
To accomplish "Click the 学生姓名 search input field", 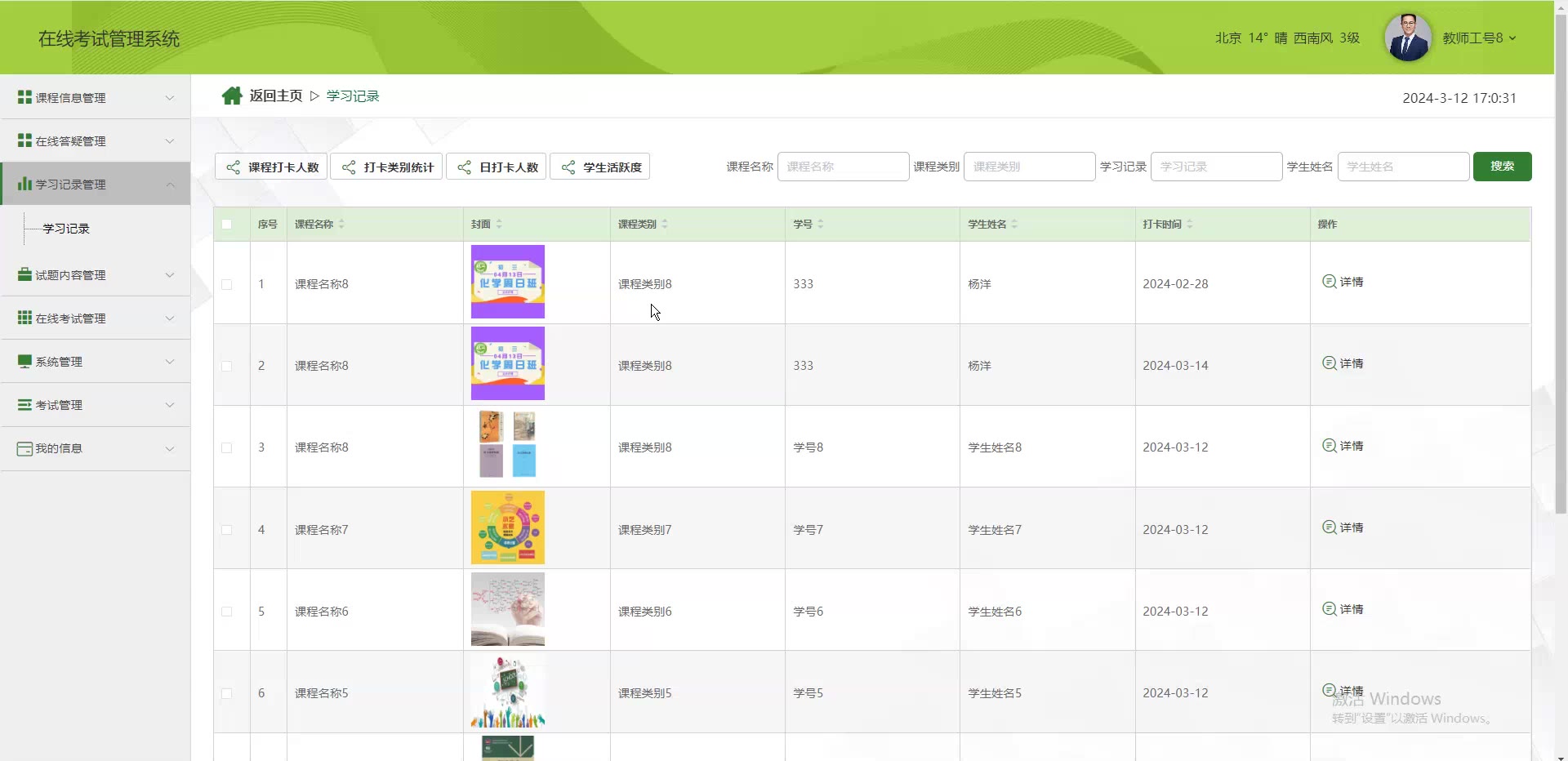I will click(x=1403, y=167).
